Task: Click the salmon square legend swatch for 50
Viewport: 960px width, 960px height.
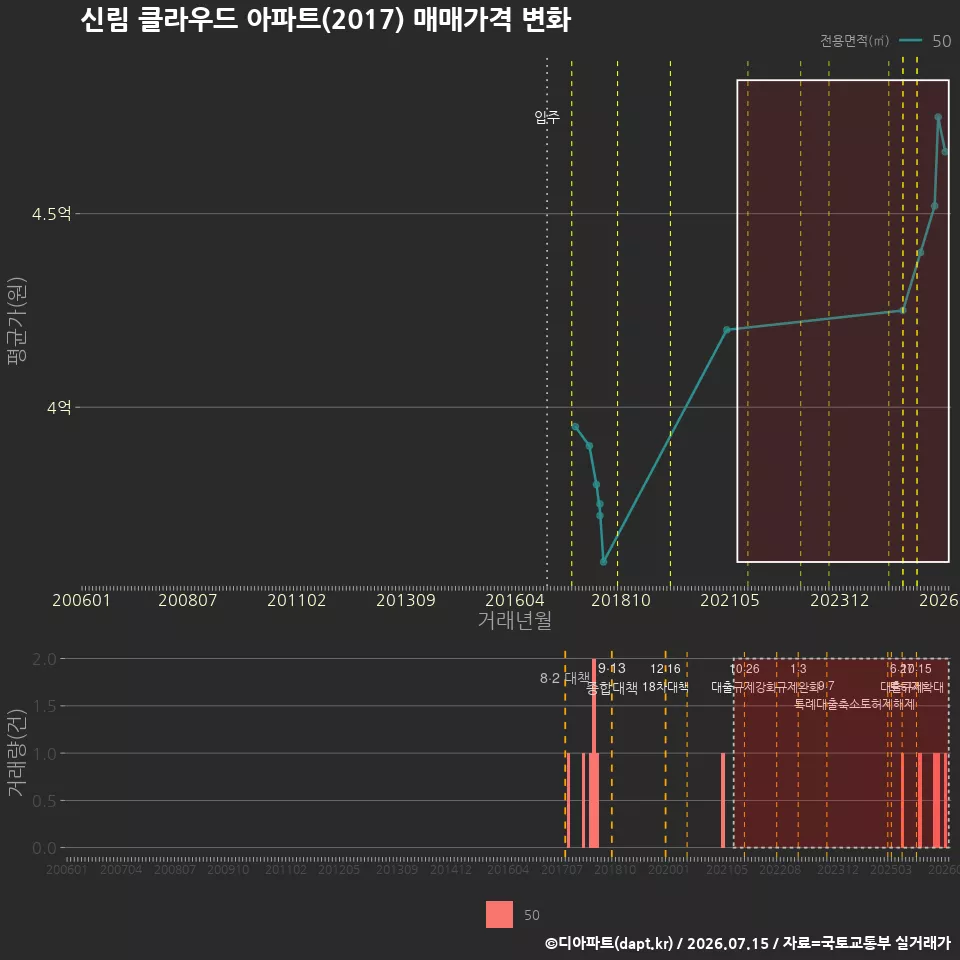Action: [499, 914]
